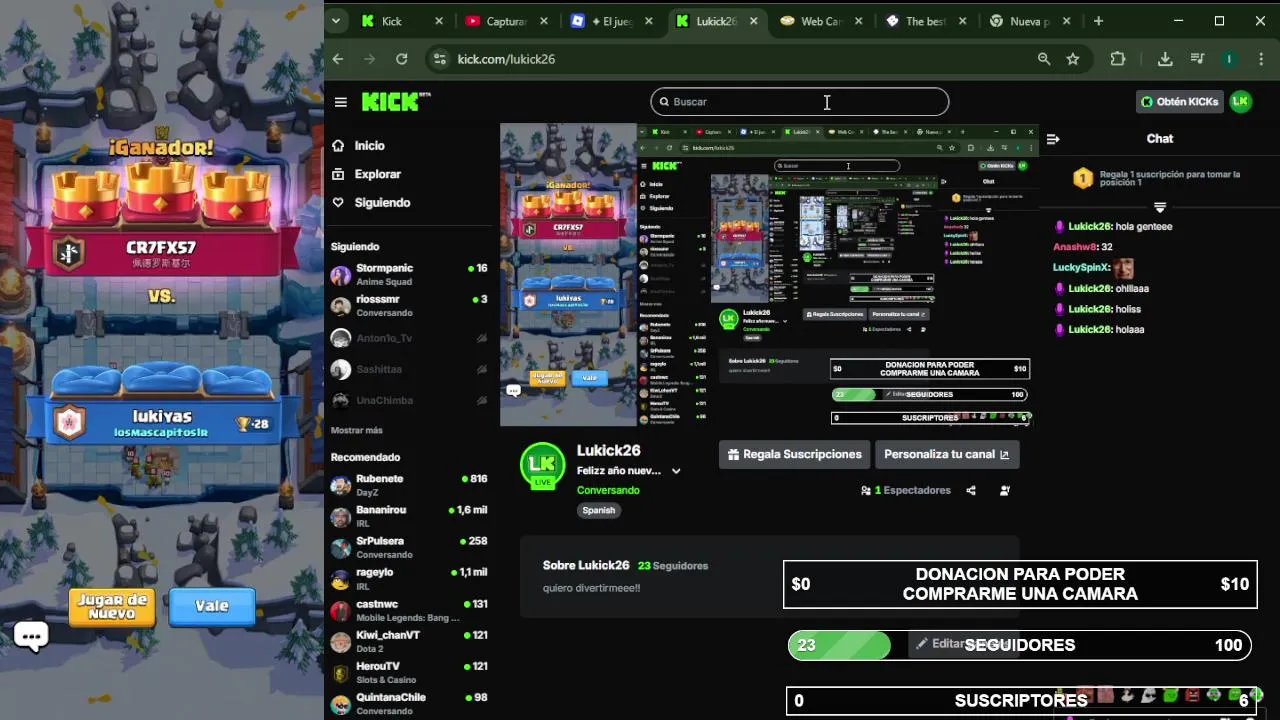Viewport: 1280px width, 720px height.
Task: Click the 1 Espectadores viewer count
Action: 905,491
